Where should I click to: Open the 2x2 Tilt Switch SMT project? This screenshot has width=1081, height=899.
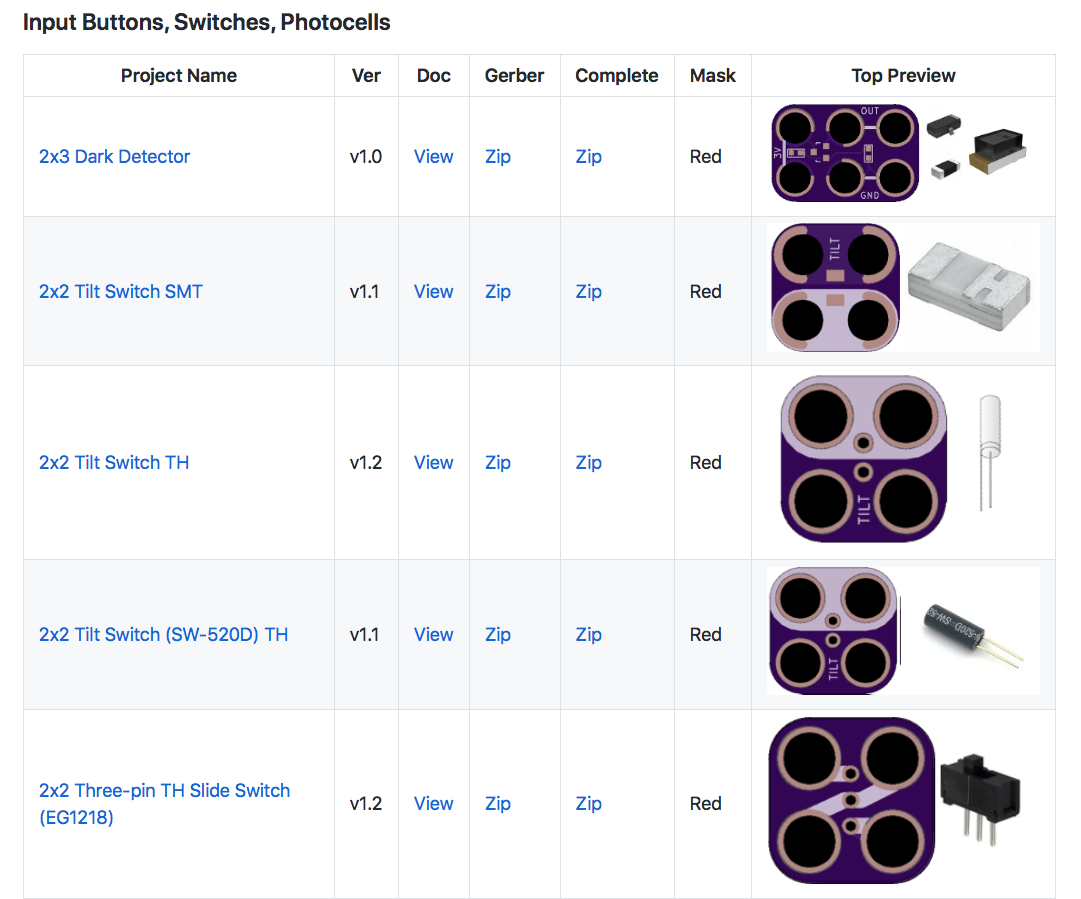(x=121, y=292)
